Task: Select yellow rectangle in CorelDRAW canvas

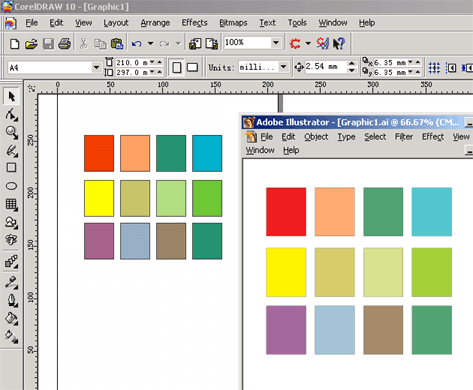Action: (x=99, y=198)
